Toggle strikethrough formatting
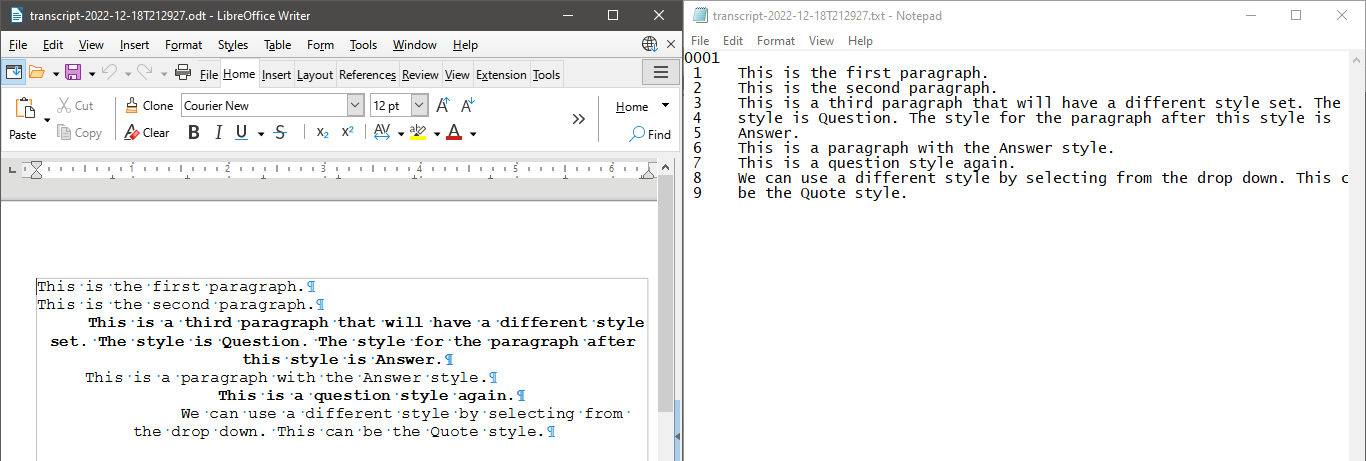 coord(280,133)
